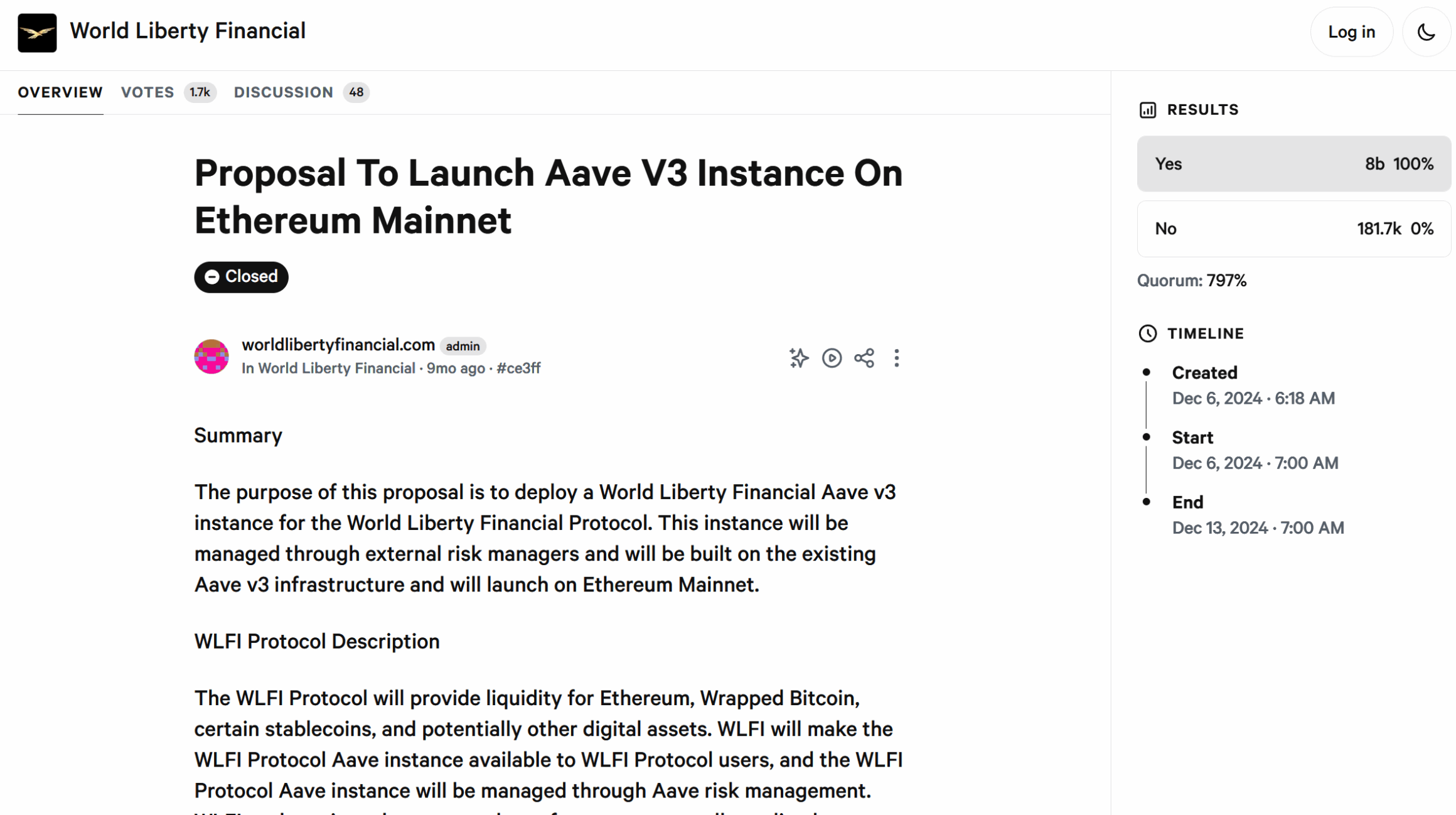Open the worldlibertyfinancial.com author link
This screenshot has width=1456, height=815.
tap(338, 345)
